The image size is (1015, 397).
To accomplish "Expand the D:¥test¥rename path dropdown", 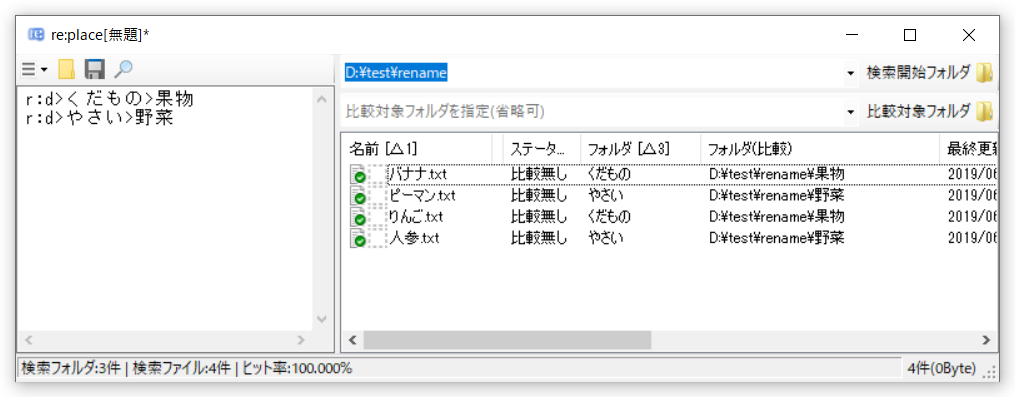I will pos(851,73).
